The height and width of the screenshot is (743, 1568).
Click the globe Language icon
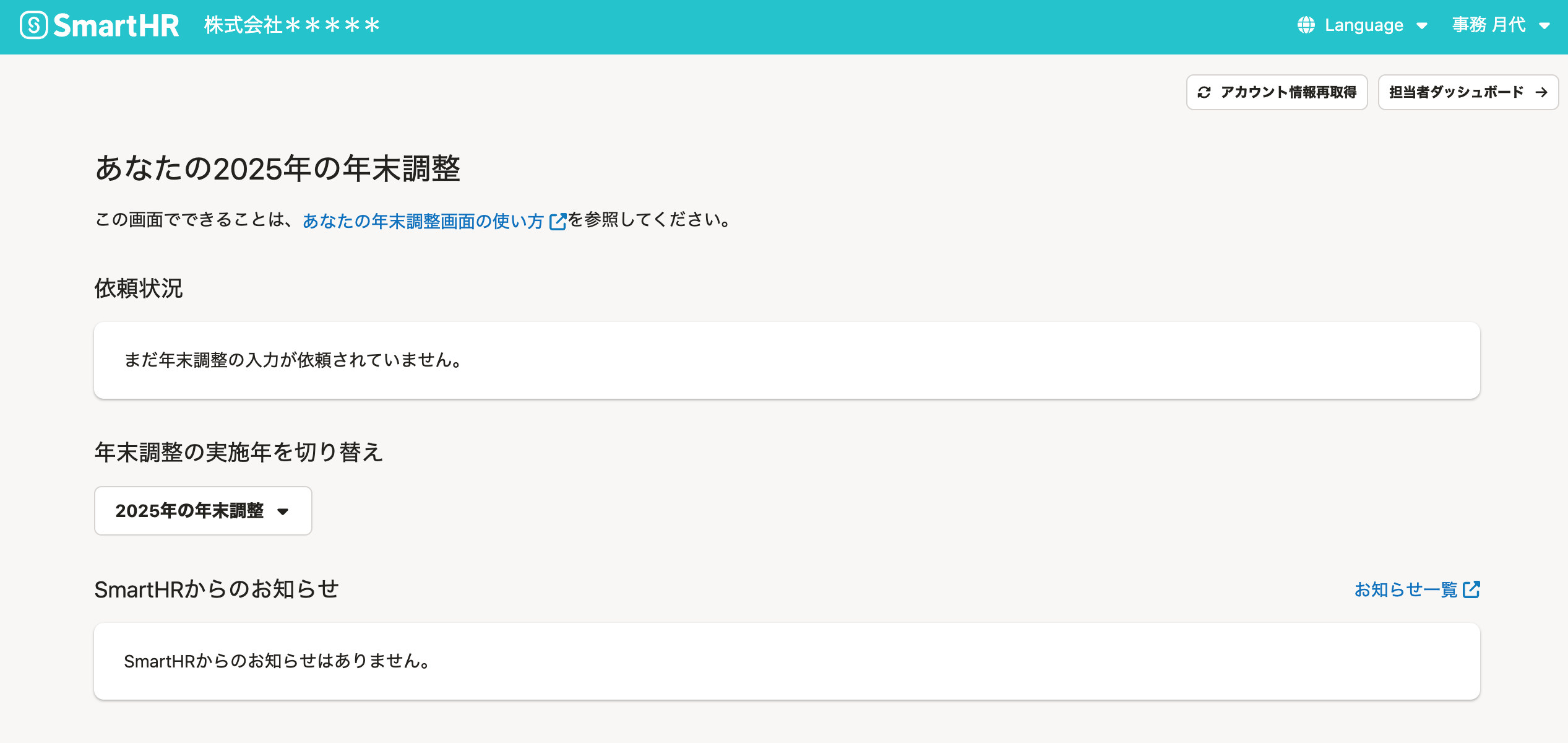[1306, 25]
